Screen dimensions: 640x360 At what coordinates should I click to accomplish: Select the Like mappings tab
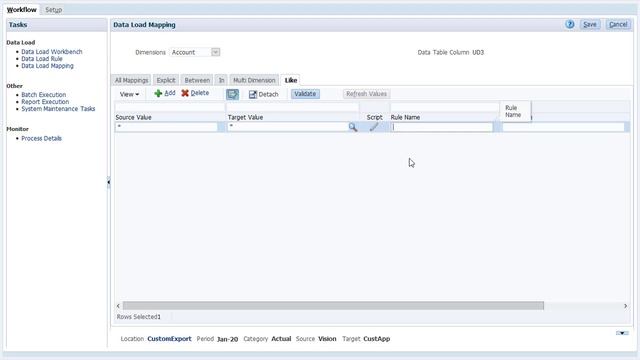(291, 80)
